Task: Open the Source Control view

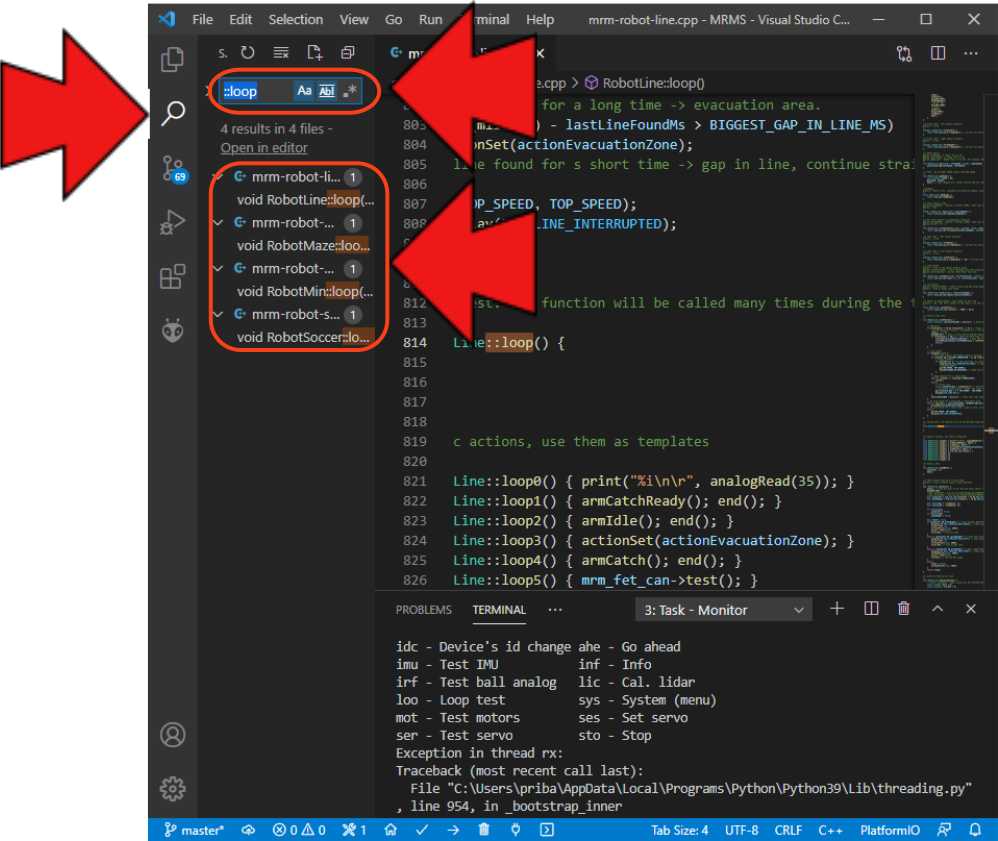Action: (x=173, y=168)
